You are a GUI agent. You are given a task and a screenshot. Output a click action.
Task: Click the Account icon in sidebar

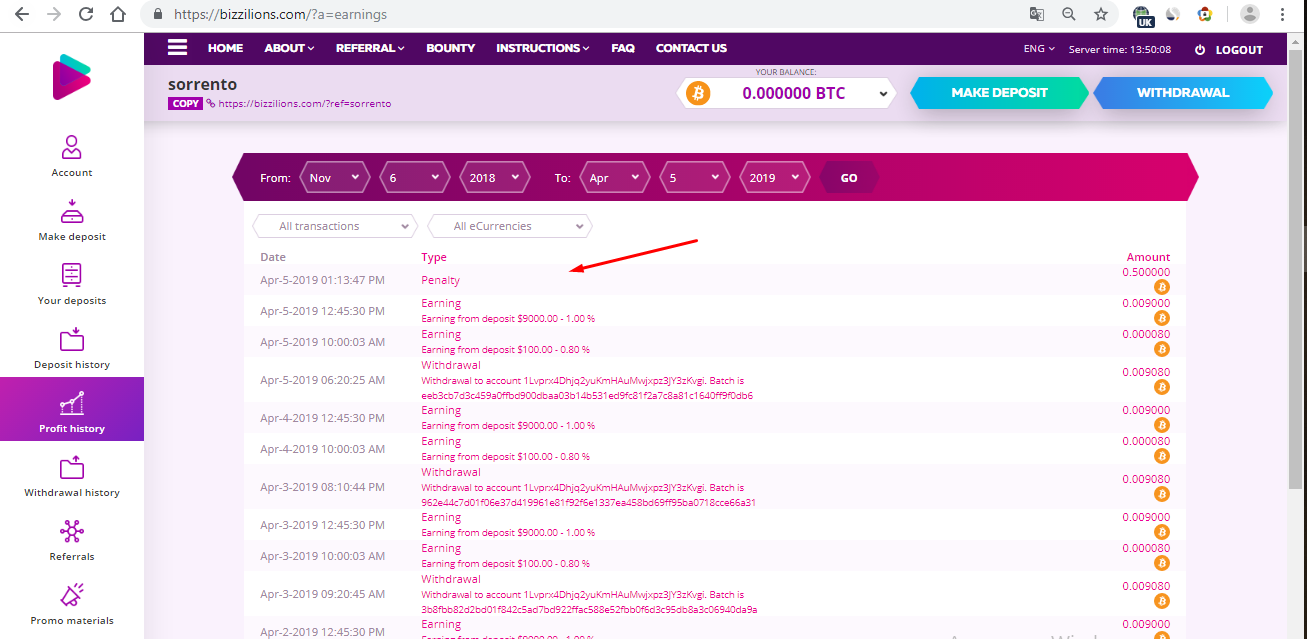point(71,148)
